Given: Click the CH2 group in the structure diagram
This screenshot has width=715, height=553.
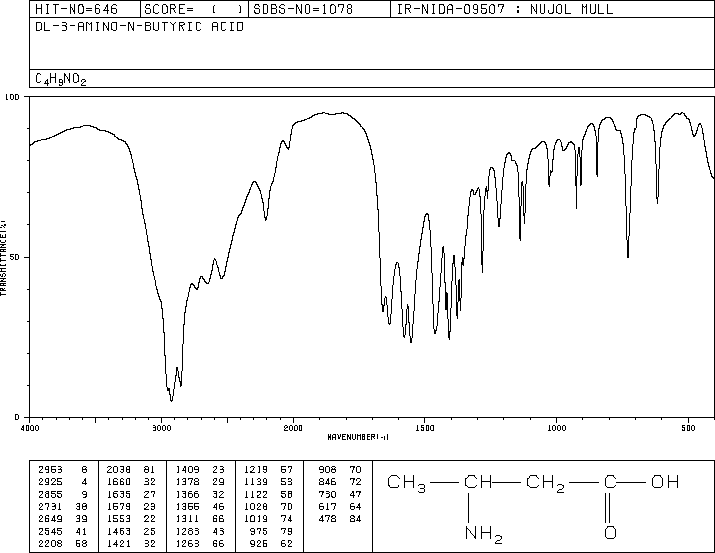Looking at the screenshot, I should click(545, 483).
